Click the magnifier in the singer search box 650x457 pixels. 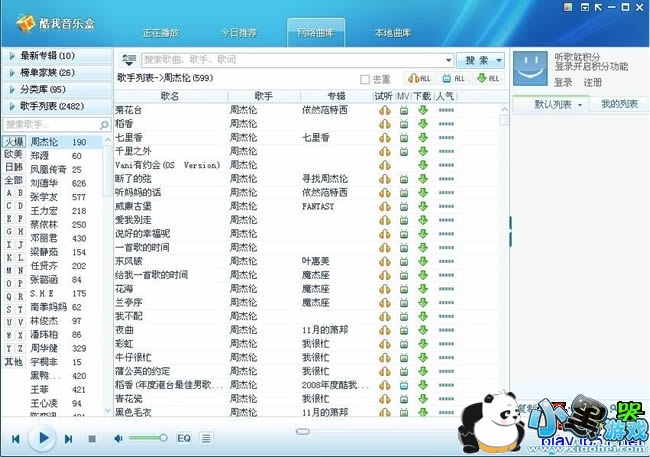[104, 124]
